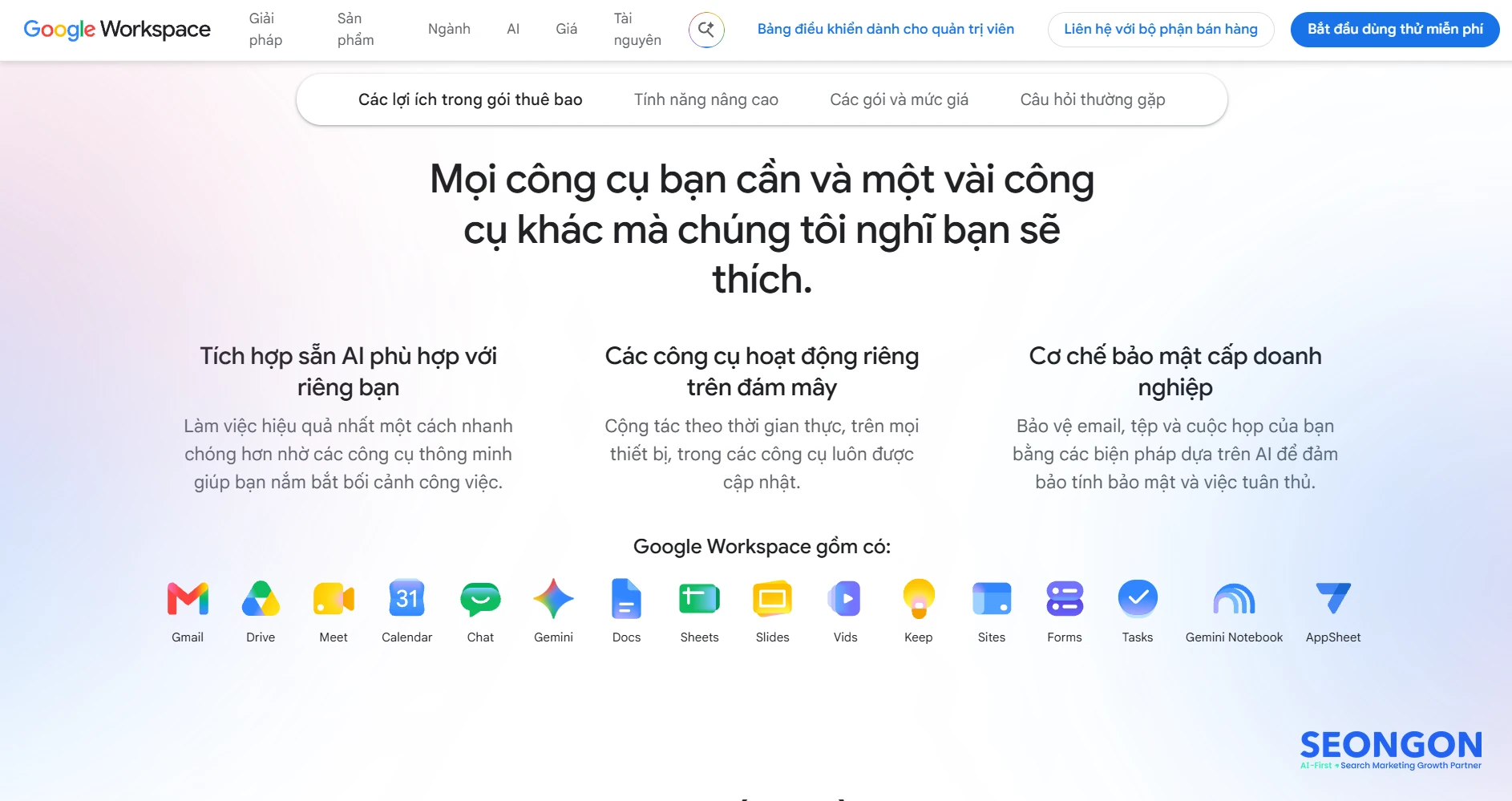1512x801 pixels.
Task: Open the Vids icon
Action: click(845, 599)
